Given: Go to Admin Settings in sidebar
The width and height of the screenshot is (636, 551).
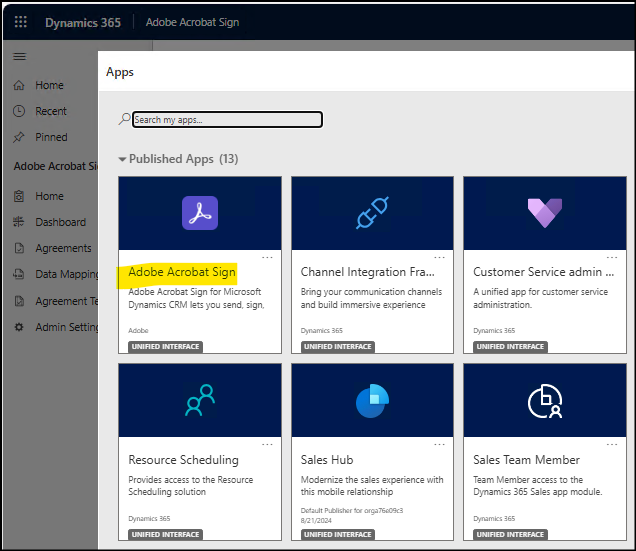Looking at the screenshot, I should click(x=67, y=327).
